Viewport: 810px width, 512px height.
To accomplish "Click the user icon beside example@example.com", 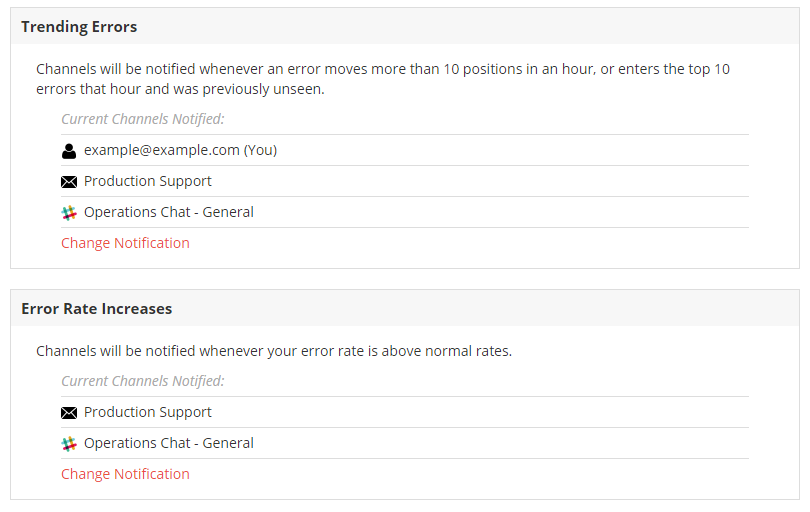I will [69, 151].
